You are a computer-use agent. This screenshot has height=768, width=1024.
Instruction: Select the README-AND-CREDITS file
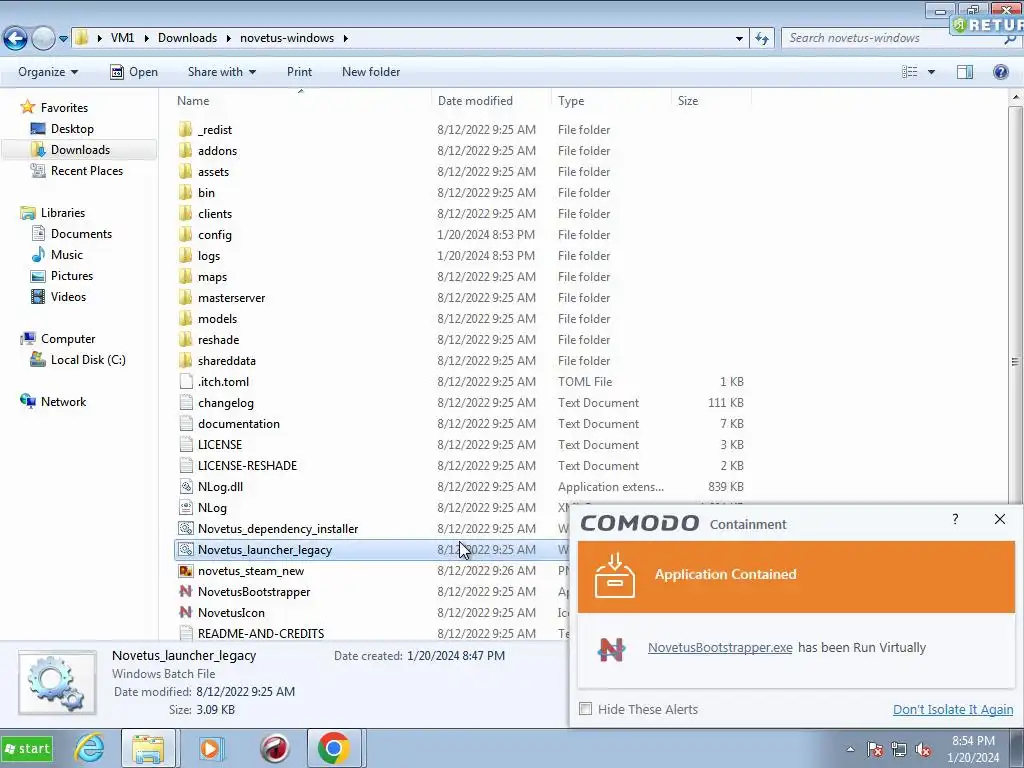click(x=261, y=633)
